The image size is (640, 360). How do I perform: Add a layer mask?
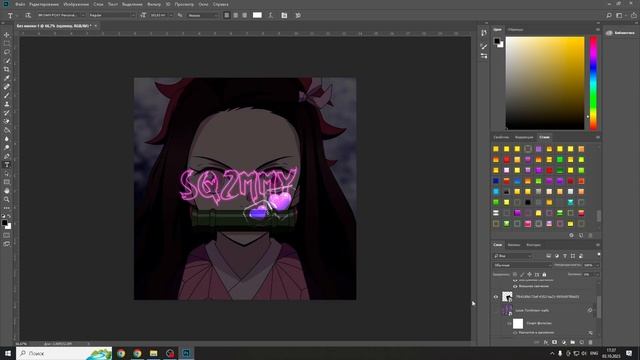(x=554, y=342)
